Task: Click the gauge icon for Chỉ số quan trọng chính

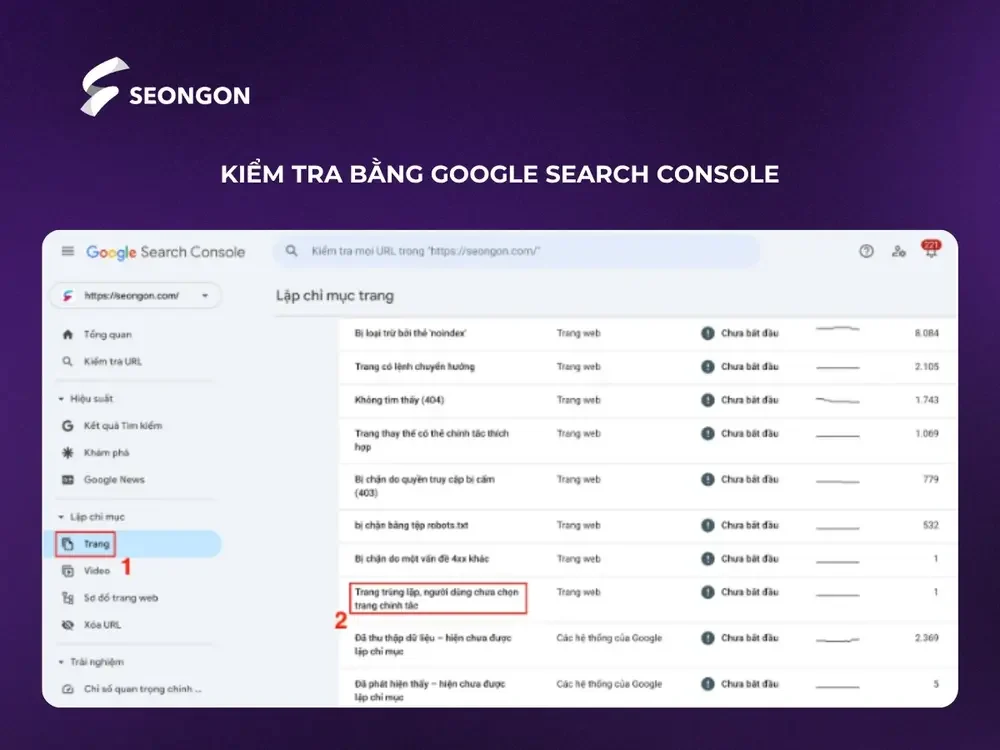Action: 68,689
